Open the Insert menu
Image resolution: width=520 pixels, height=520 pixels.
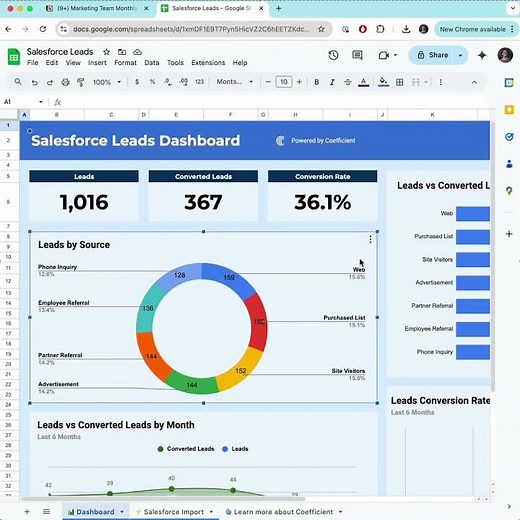coord(97,63)
